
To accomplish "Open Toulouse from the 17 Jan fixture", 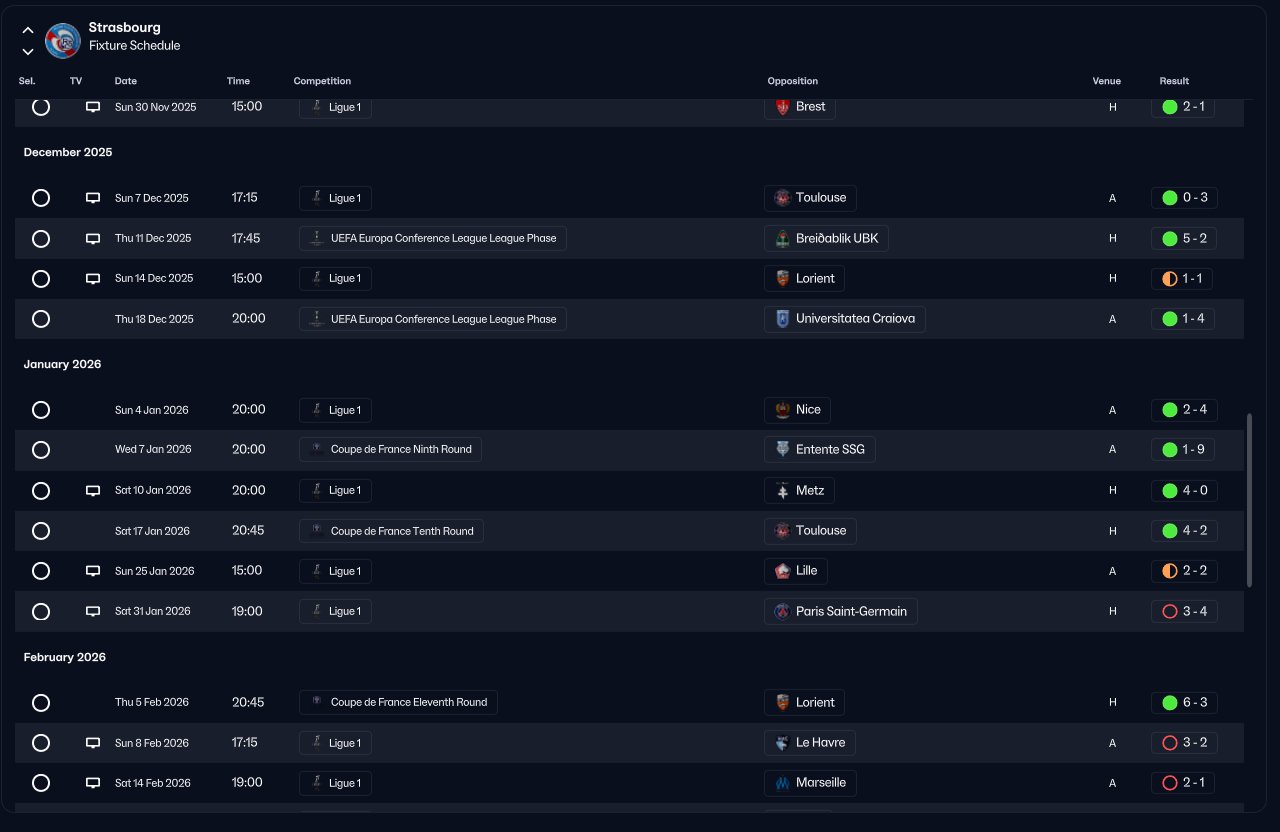I will coord(811,531).
